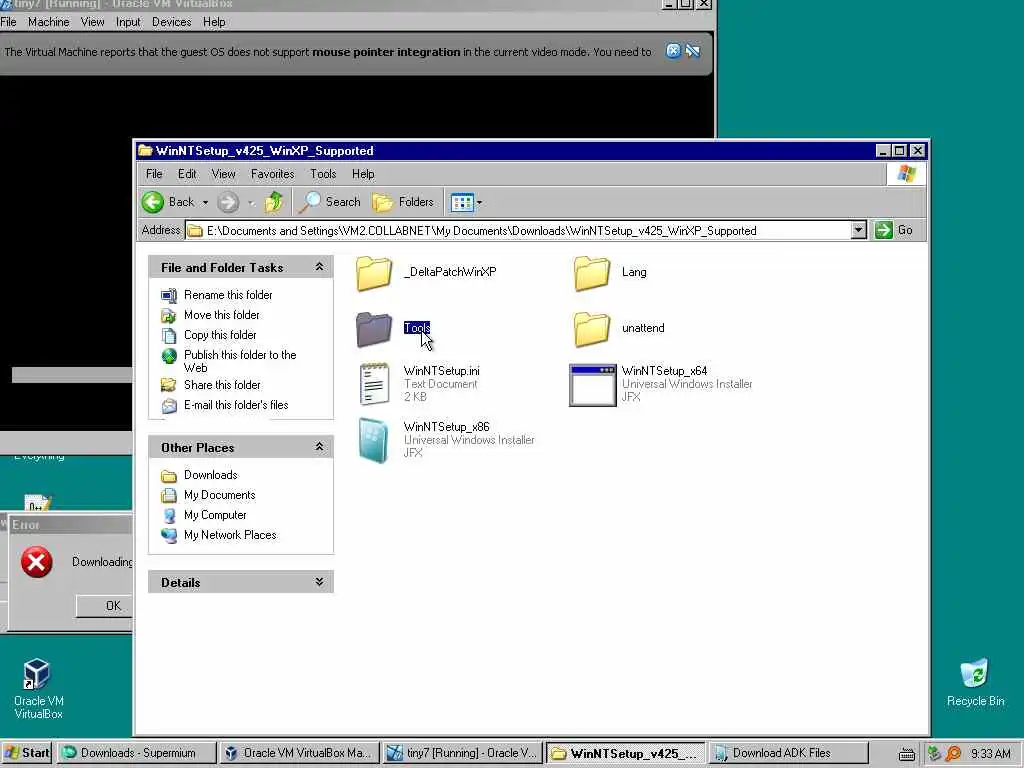Expand the Address bar dropdown
Screen dimensions: 1024x768
[858, 230]
